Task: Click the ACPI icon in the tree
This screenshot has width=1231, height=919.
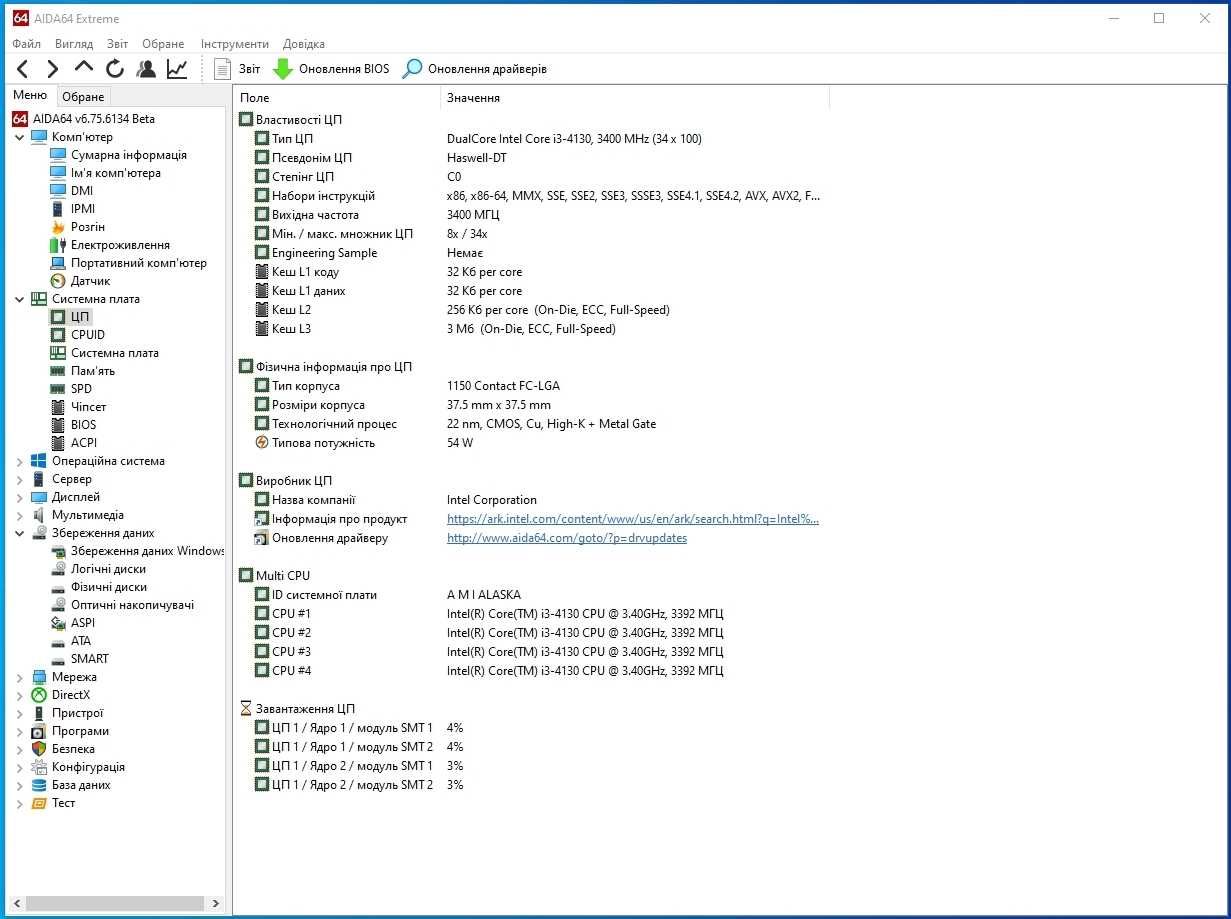Action: tap(58, 443)
